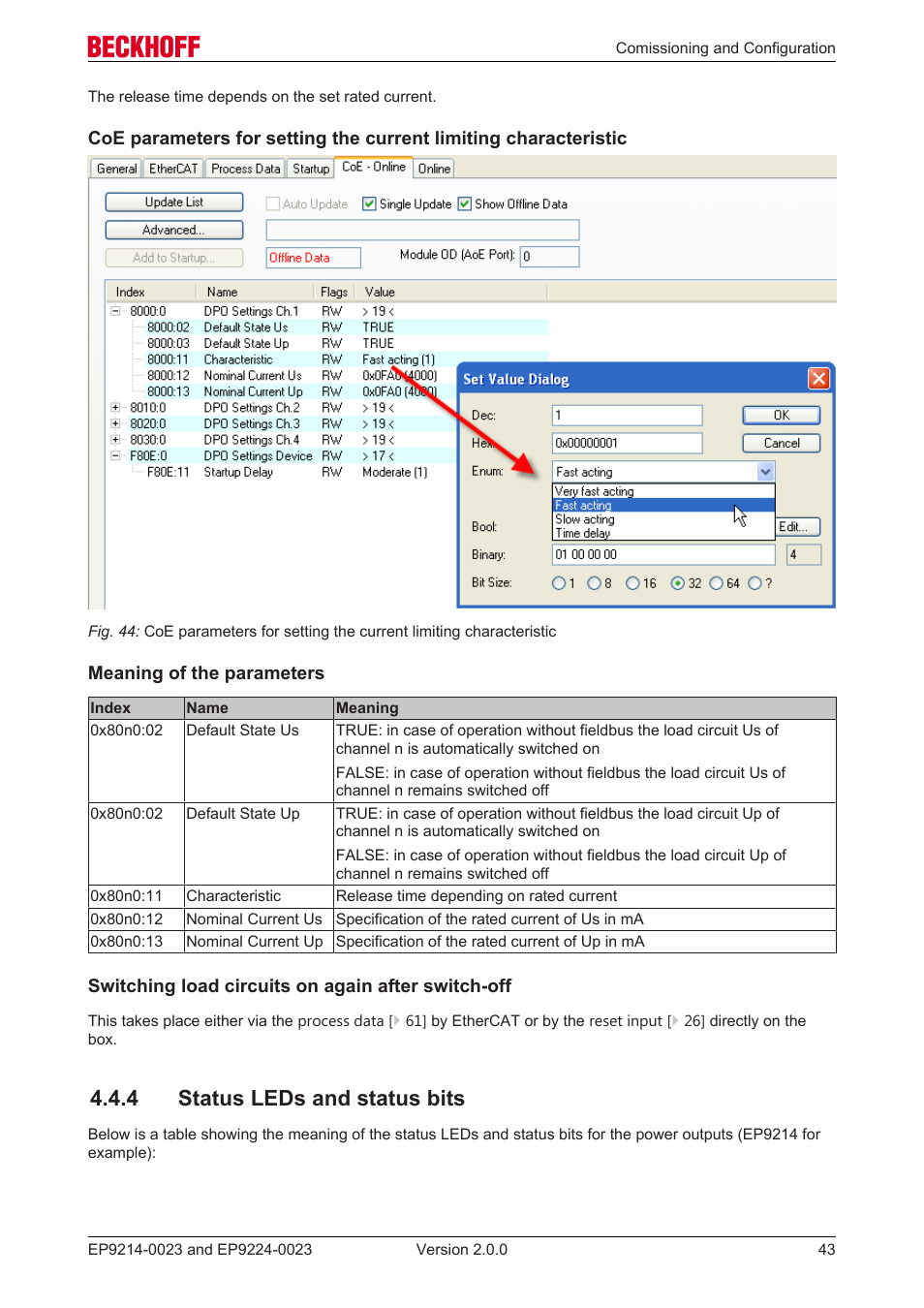The image size is (924, 1308).
Task: Click the Hex value field
Action: (x=627, y=443)
